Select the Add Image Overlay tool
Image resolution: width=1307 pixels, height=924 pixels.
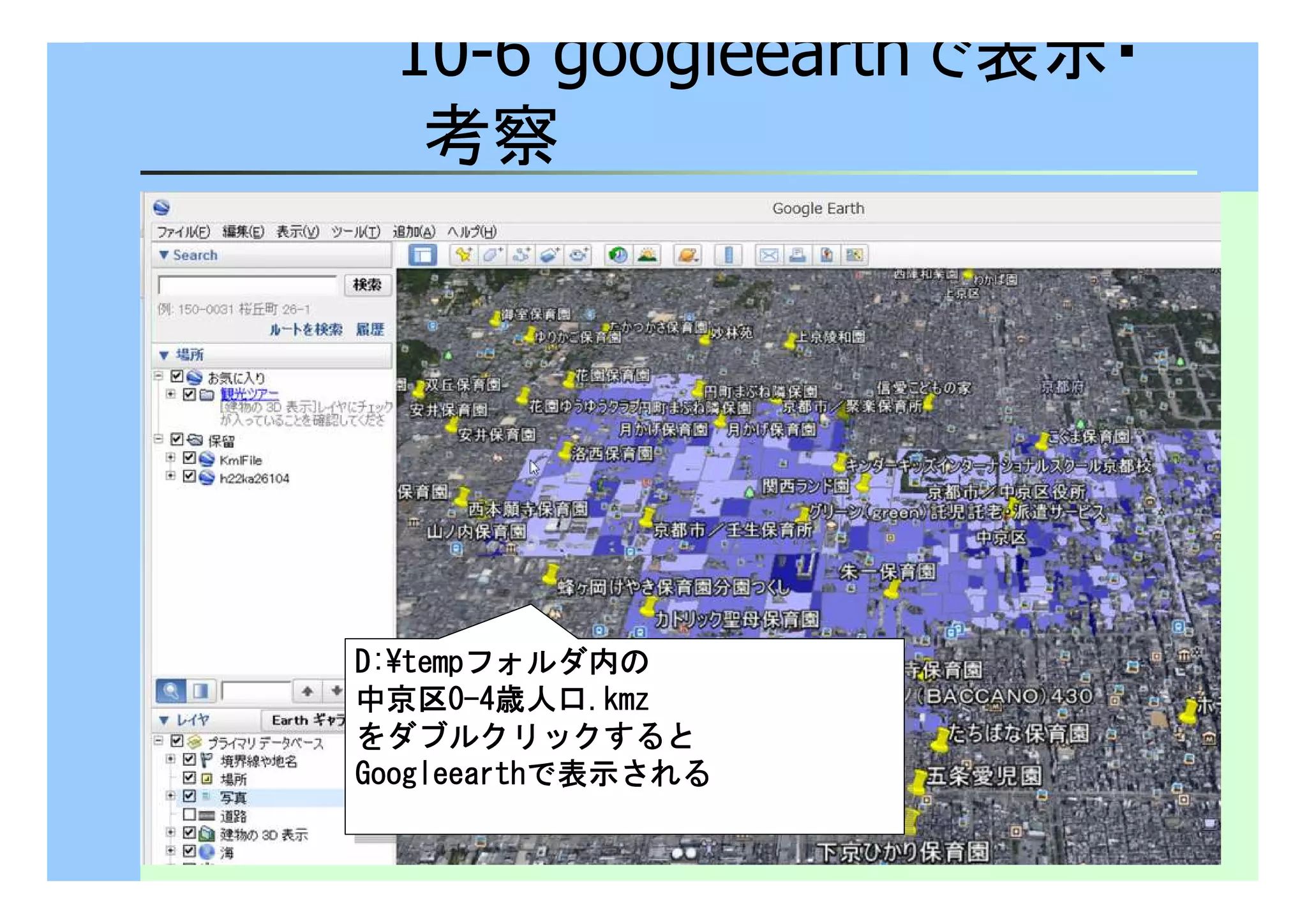(x=549, y=255)
